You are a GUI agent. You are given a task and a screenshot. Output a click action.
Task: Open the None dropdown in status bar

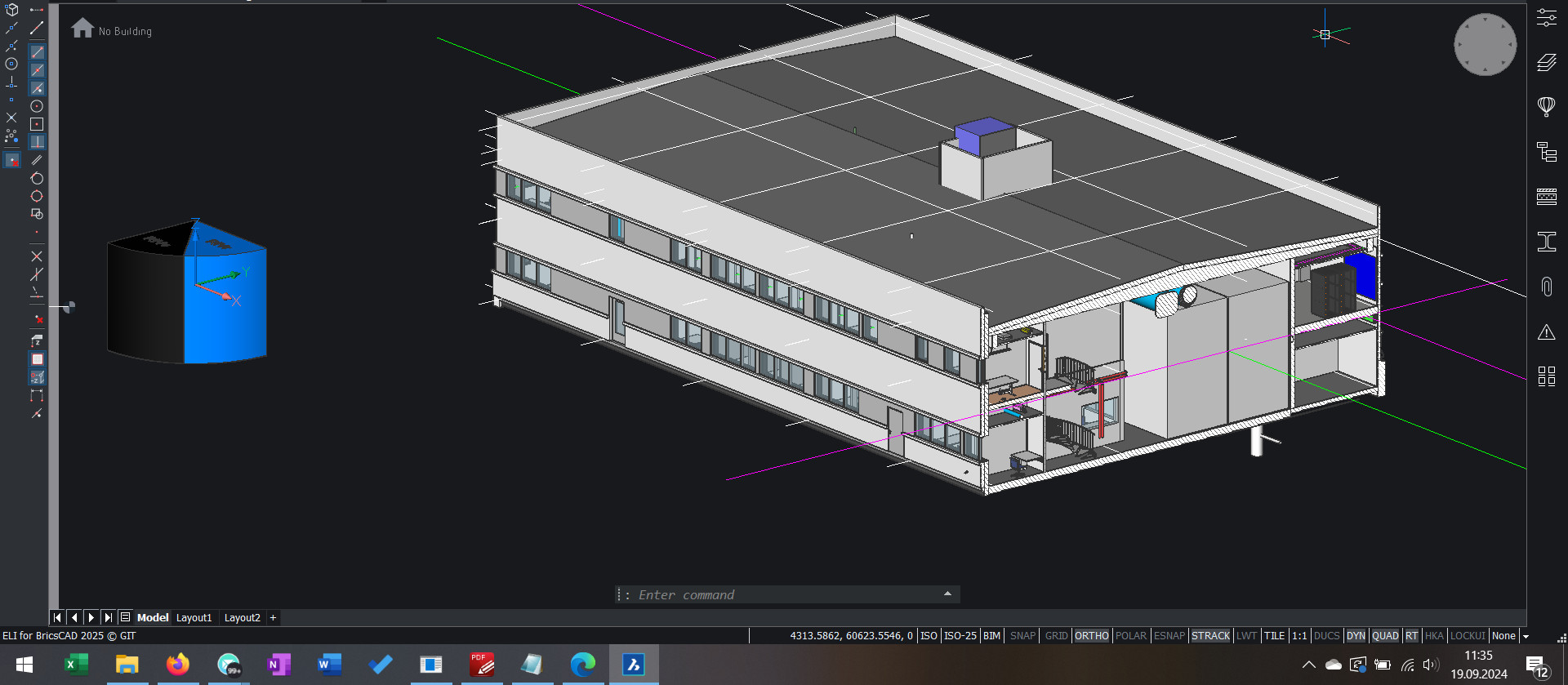(1503, 635)
